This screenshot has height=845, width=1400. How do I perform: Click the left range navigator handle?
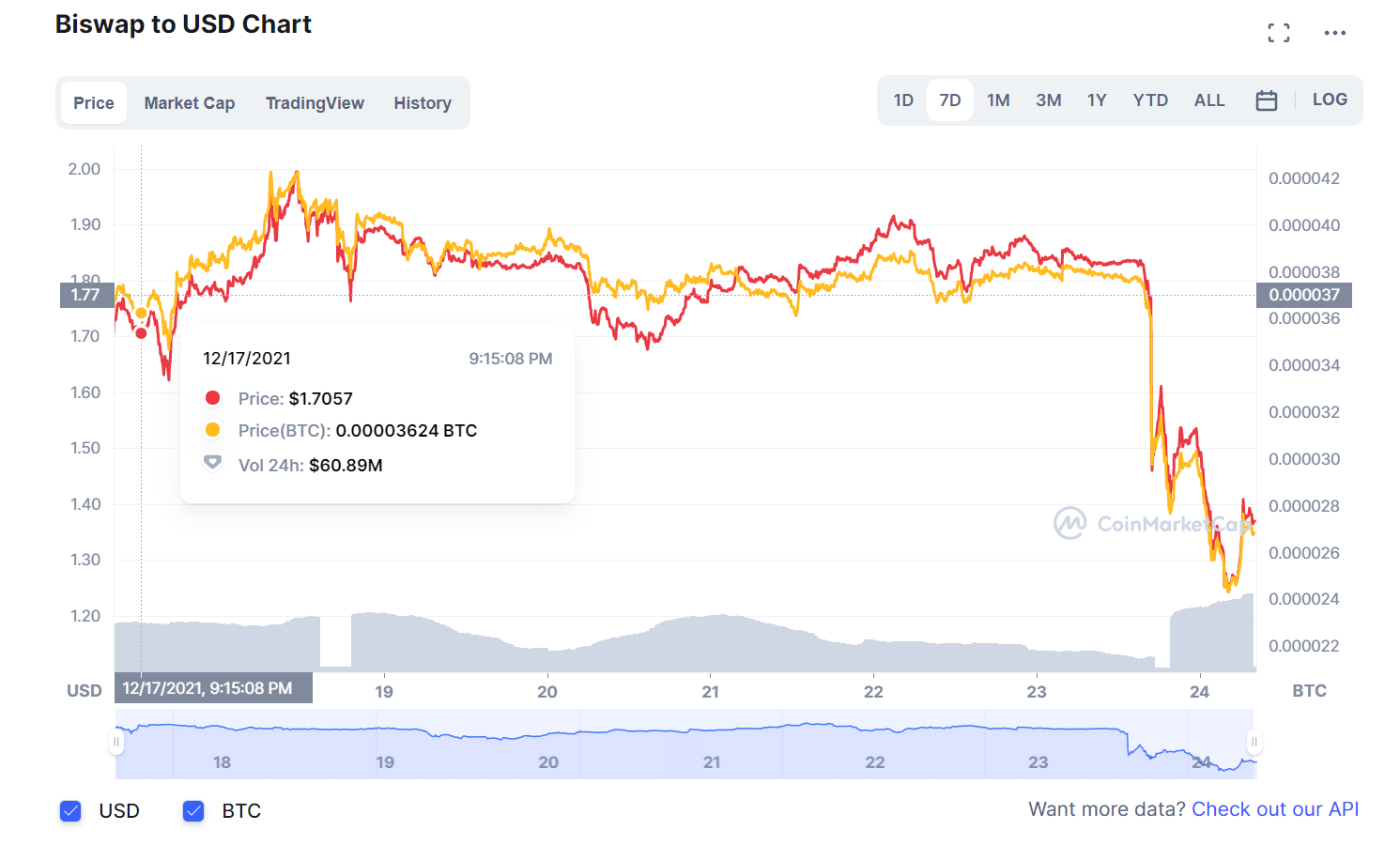click(x=116, y=743)
